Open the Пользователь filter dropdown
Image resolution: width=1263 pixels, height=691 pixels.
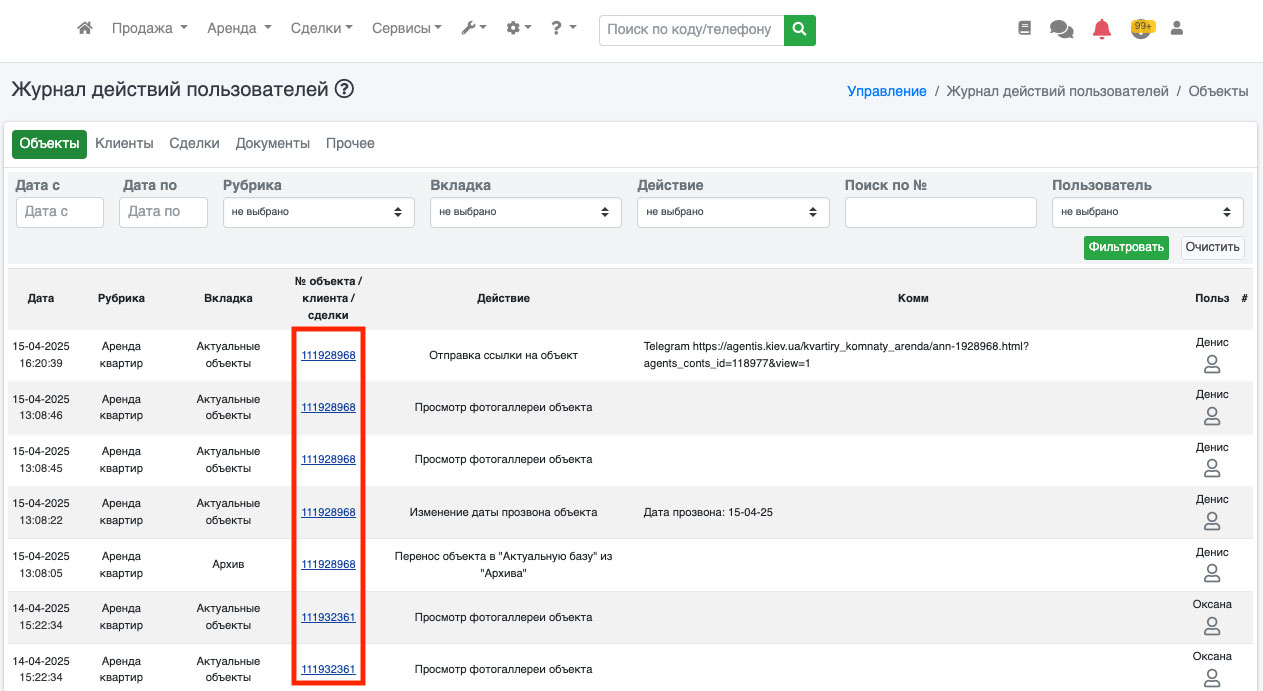tap(1147, 212)
